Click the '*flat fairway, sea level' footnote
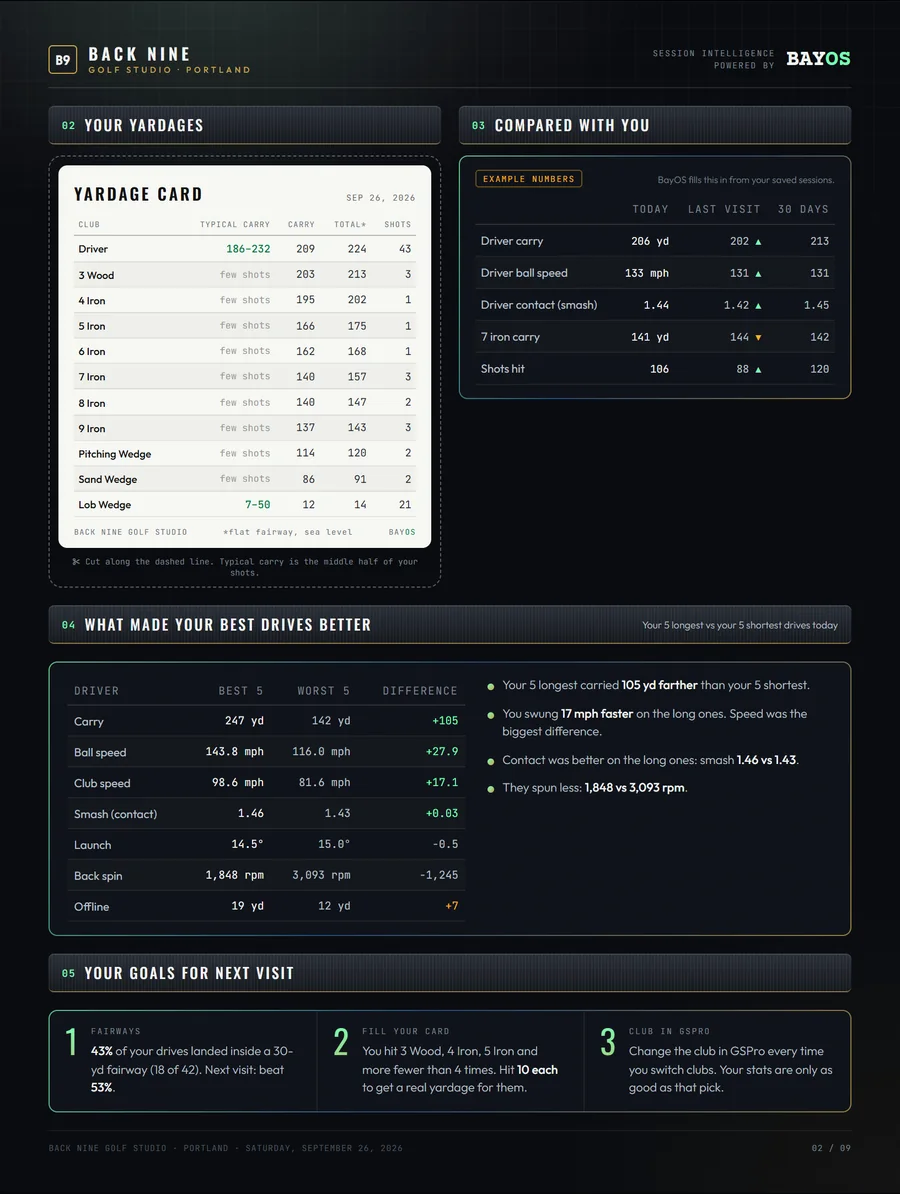Viewport: 900px width, 1194px height. [287, 532]
